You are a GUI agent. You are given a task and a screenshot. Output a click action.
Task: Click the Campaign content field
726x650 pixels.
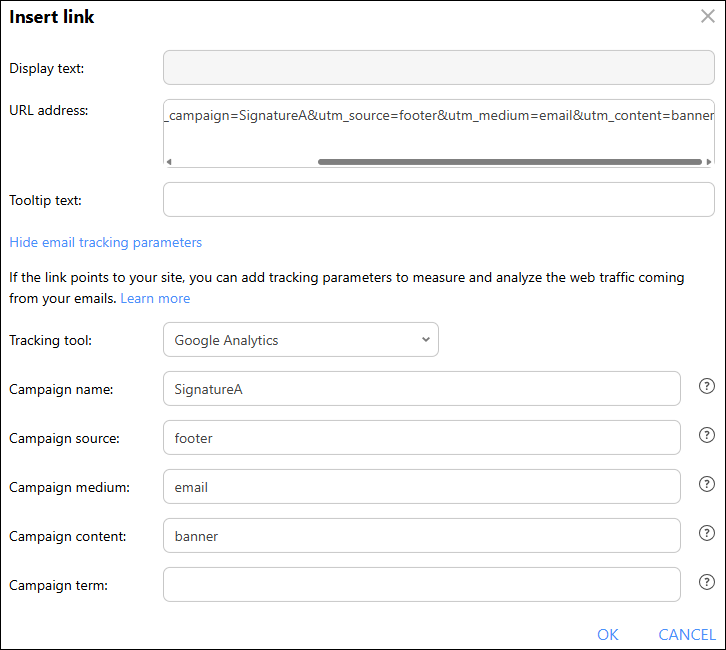[421, 536]
